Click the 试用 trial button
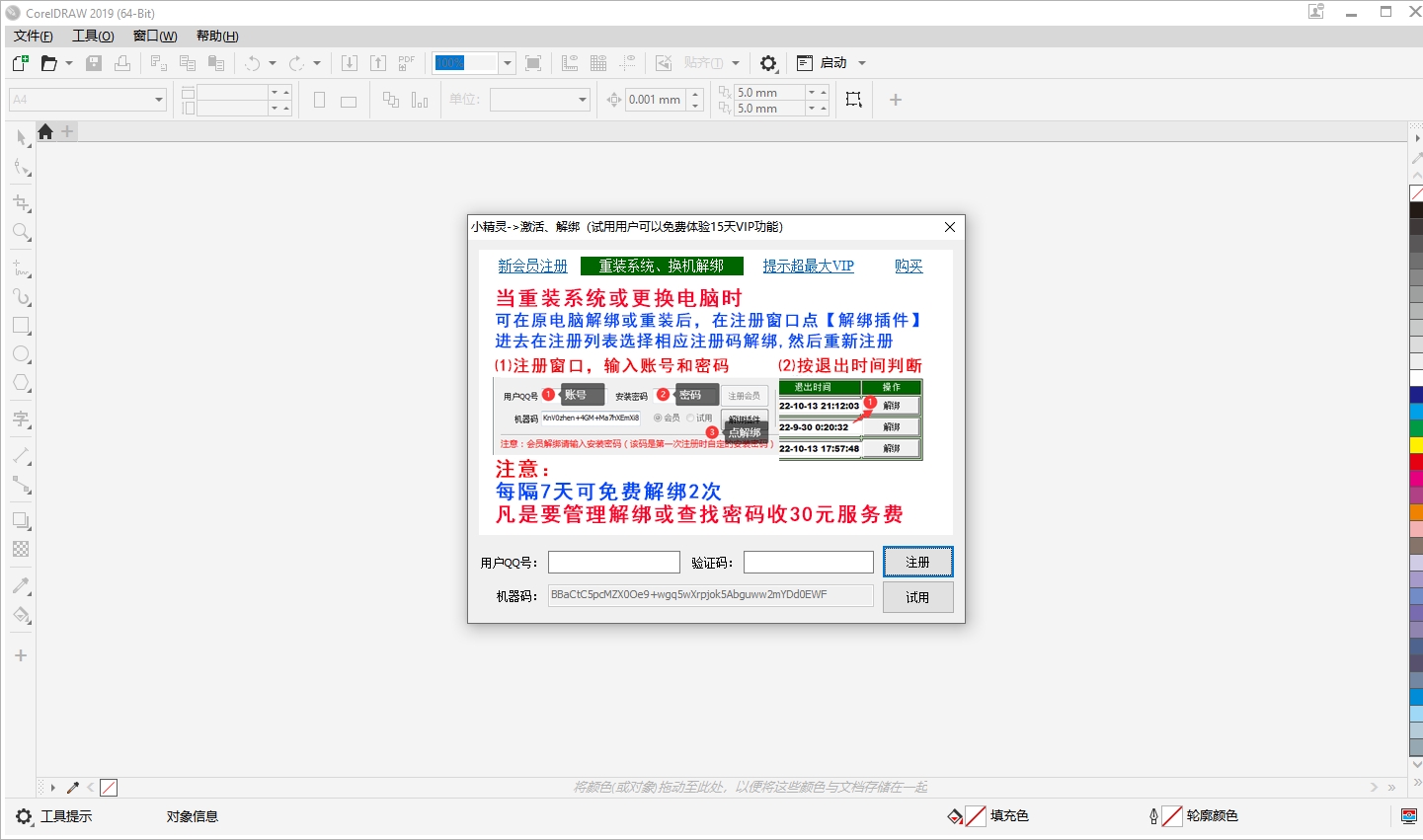 918,597
